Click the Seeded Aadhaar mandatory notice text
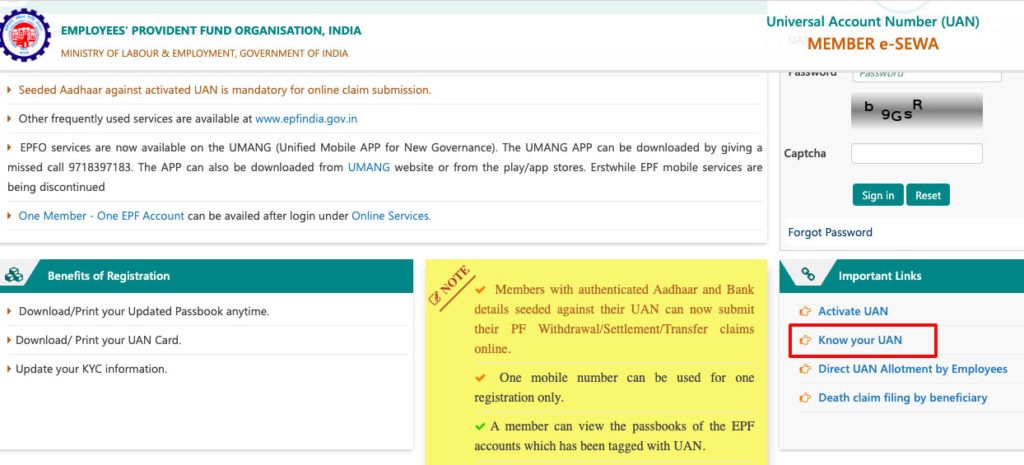Image resolution: width=1024 pixels, height=465 pixels. [x=225, y=90]
